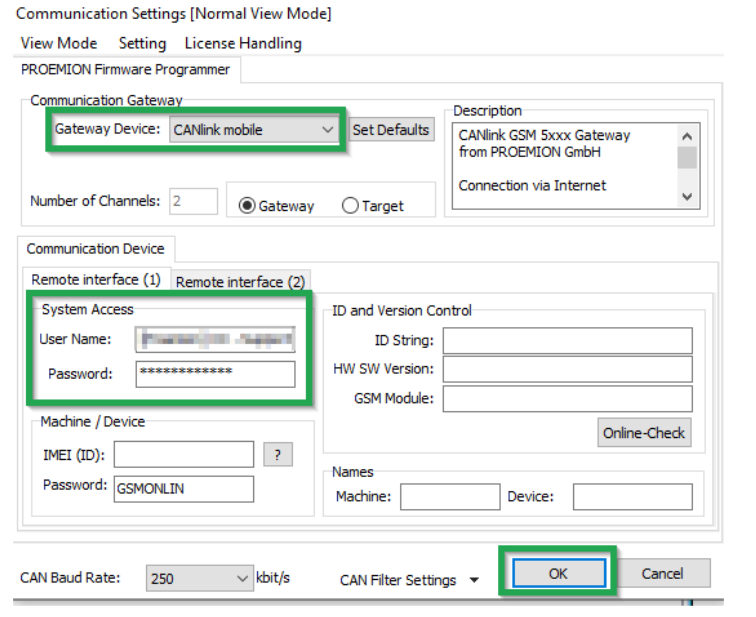Expand the CAN Baud Rate dropdown
The width and height of the screenshot is (756, 617).
click(243, 578)
